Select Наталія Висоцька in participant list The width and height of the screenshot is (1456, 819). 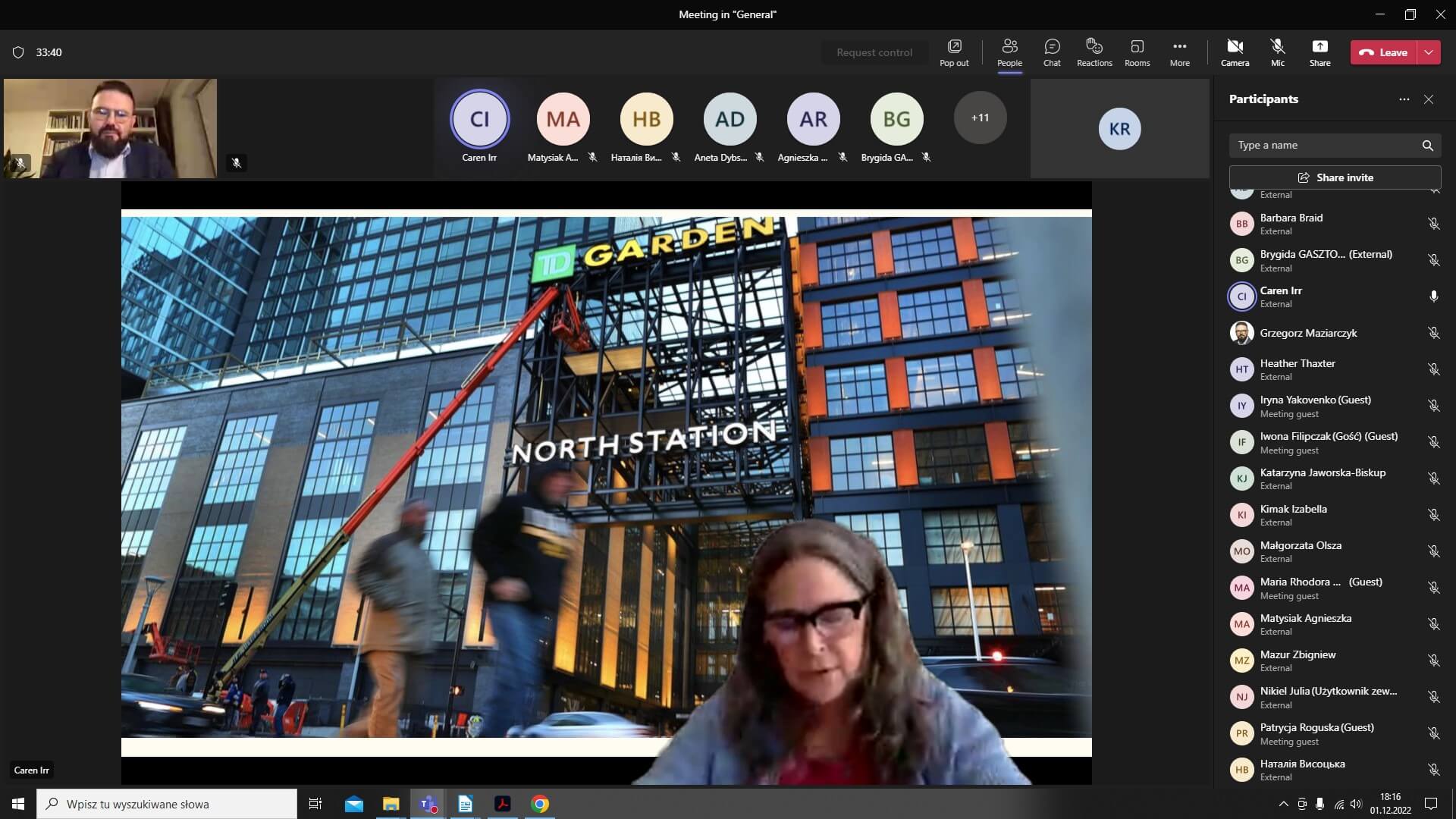click(x=1335, y=770)
